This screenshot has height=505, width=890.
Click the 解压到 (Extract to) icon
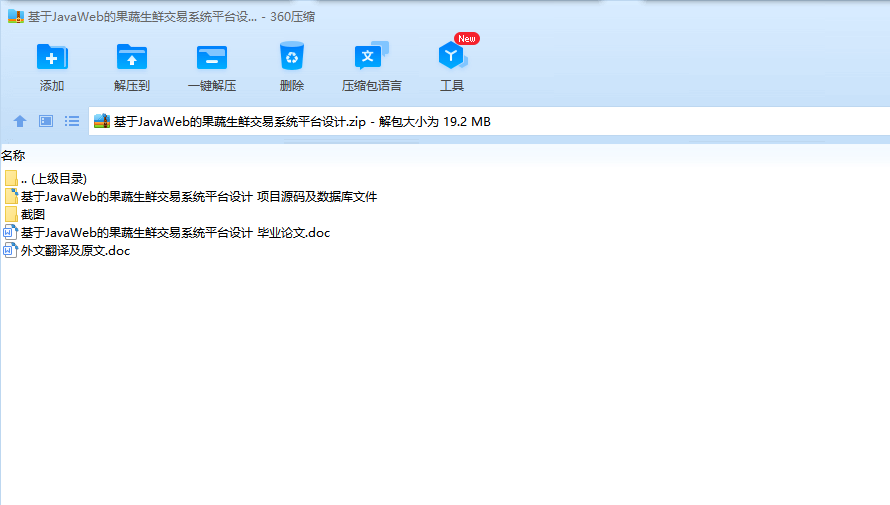[x=132, y=57]
